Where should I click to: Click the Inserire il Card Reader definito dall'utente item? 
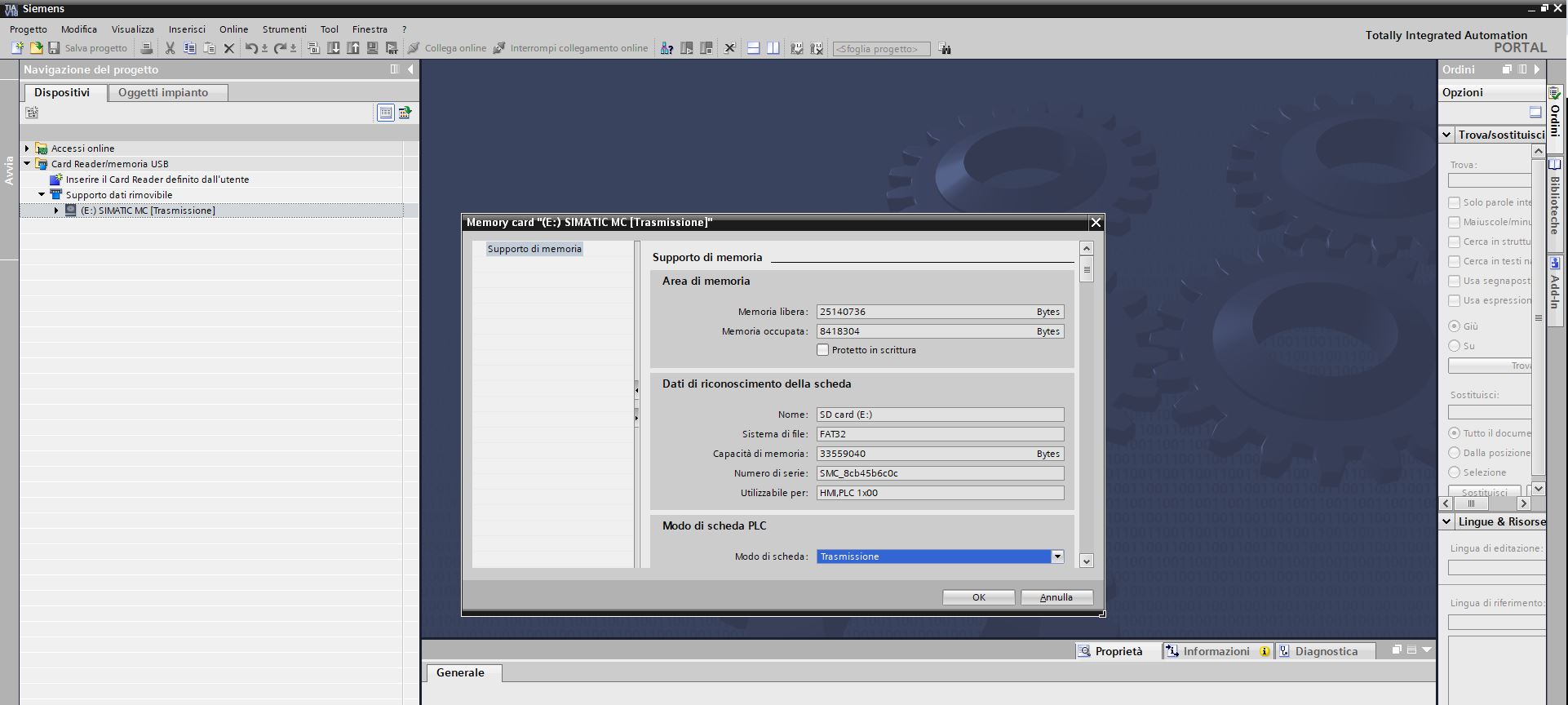tap(157, 180)
